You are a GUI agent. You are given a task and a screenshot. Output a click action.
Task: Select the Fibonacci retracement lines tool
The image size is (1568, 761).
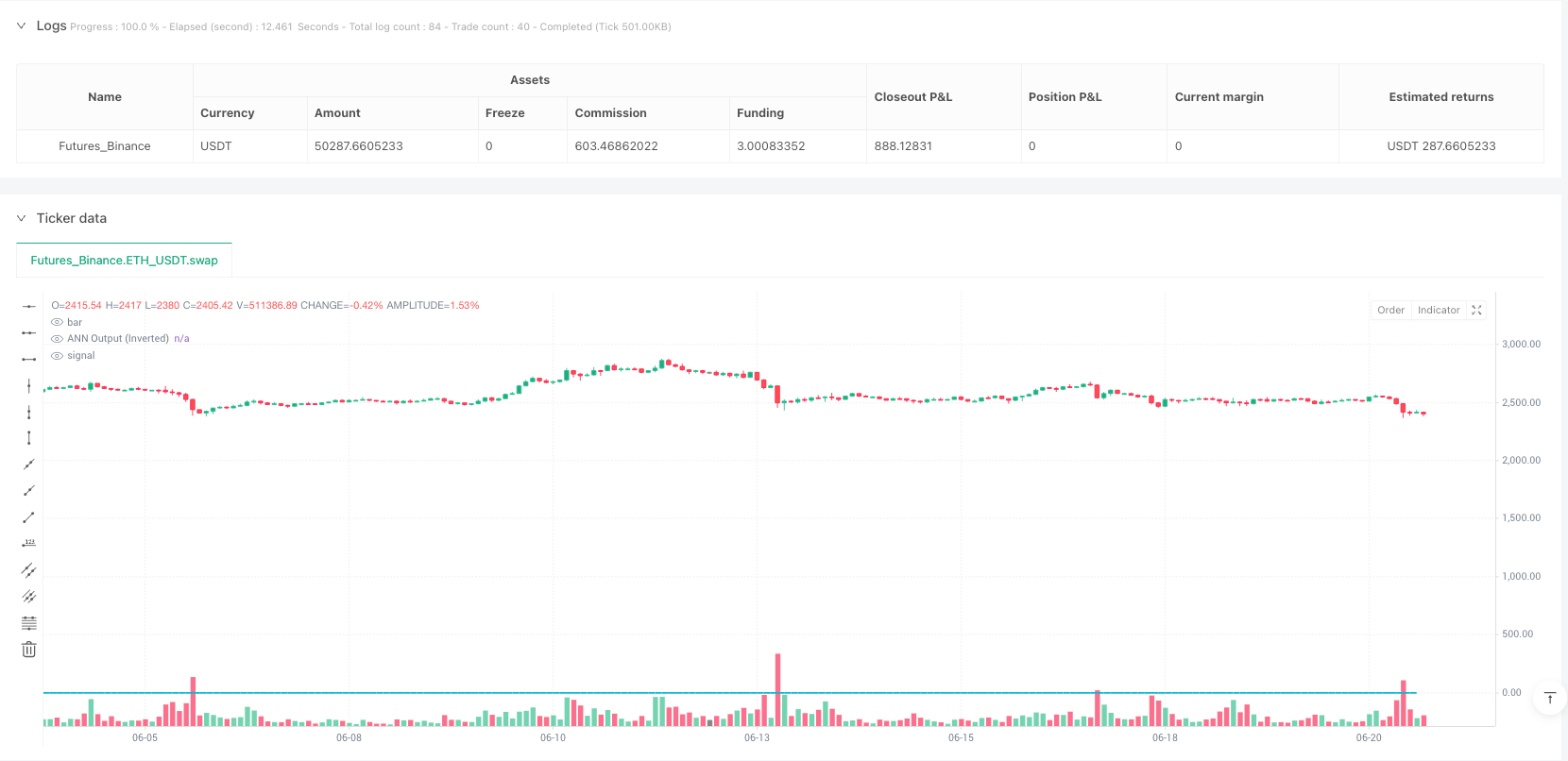coord(29,623)
